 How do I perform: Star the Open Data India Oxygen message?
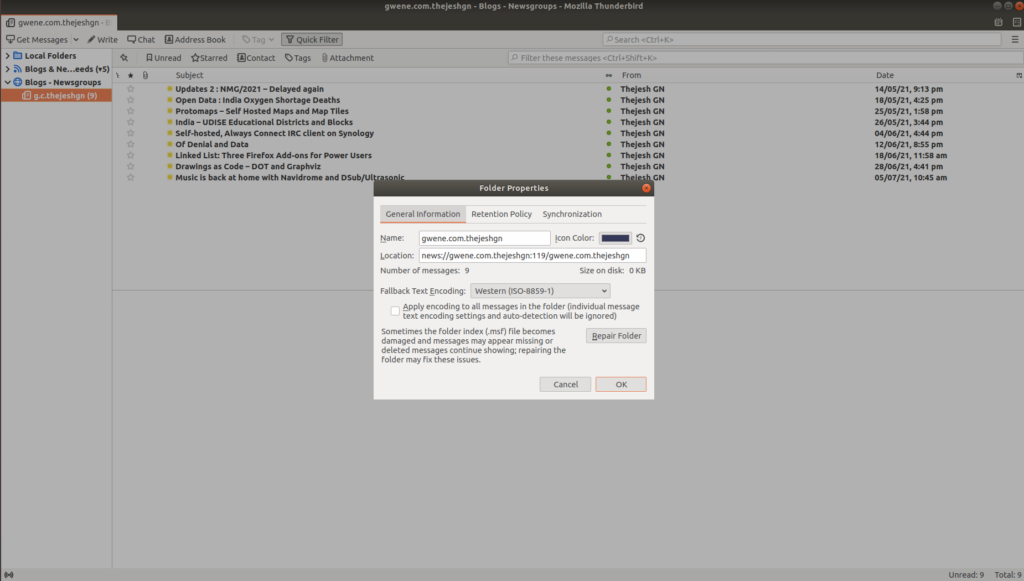(131, 100)
